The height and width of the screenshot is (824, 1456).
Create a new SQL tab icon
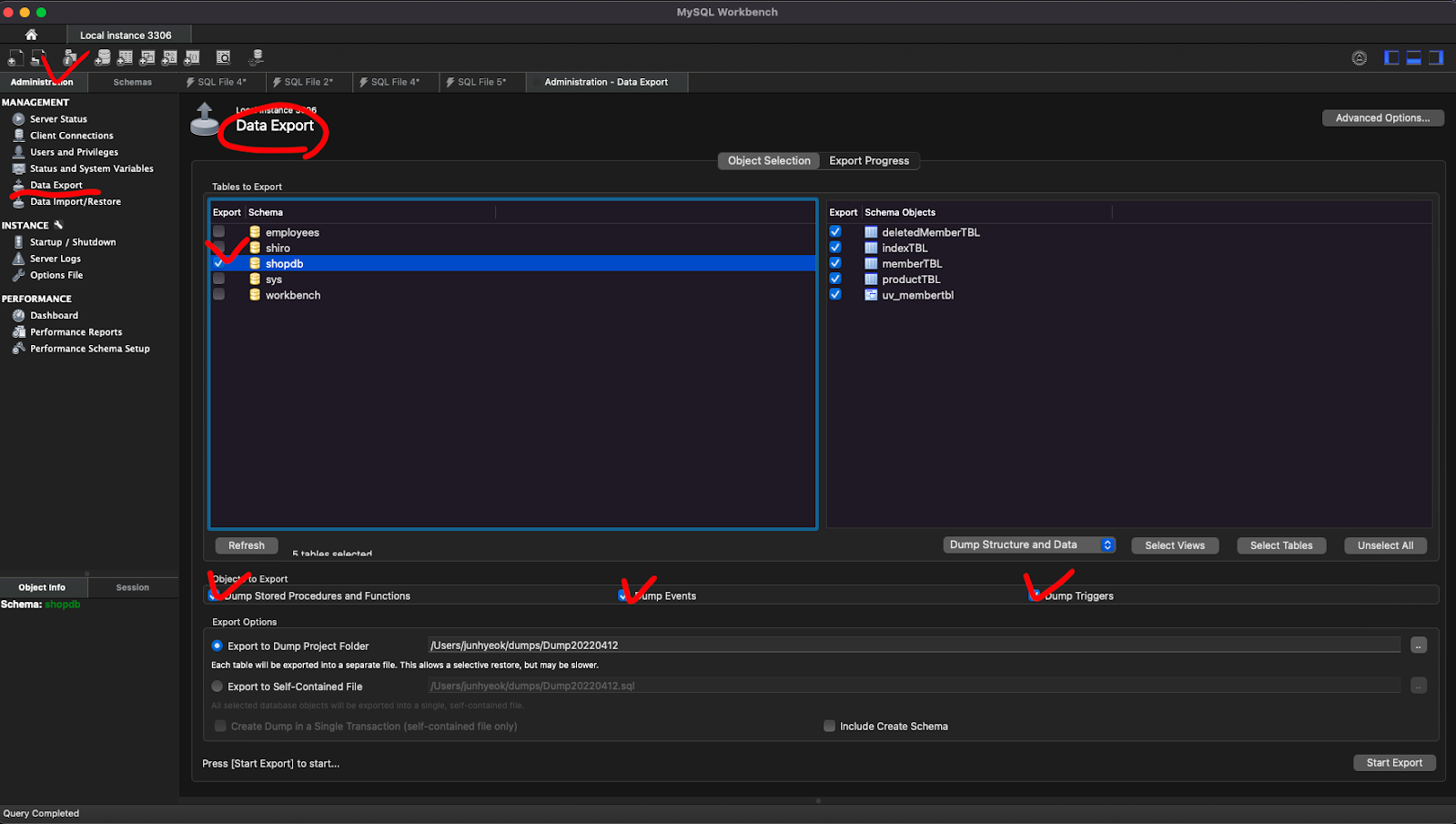coord(15,57)
